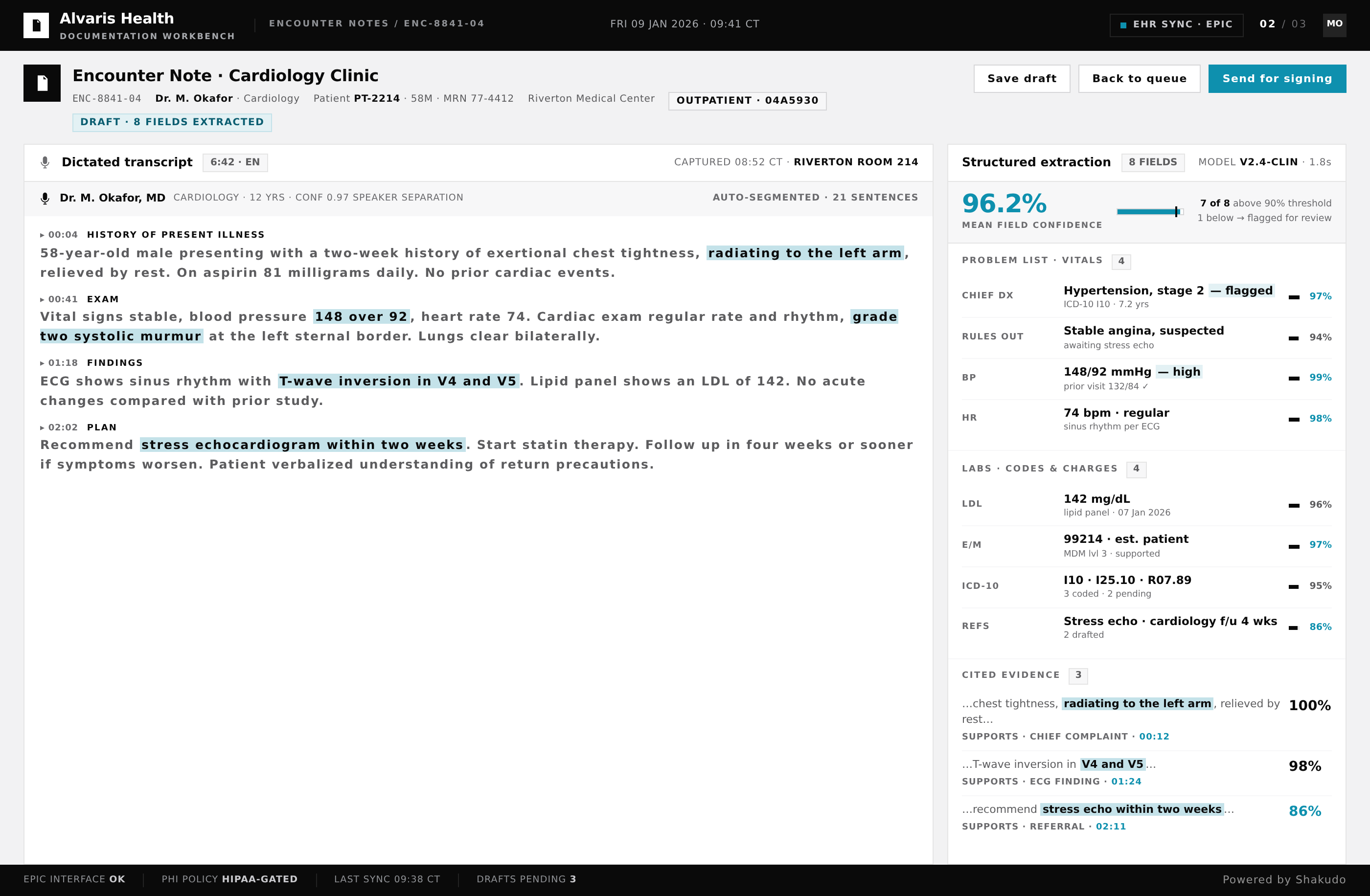1370x896 pixels.
Task: Click the Alvaris Health logo icon
Action: [36, 25]
